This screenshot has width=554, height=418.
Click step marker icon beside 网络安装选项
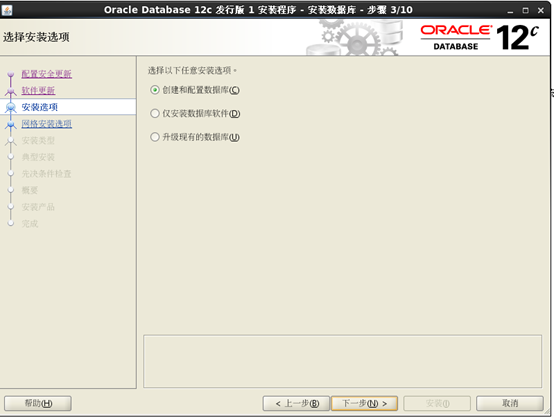tap(11, 124)
